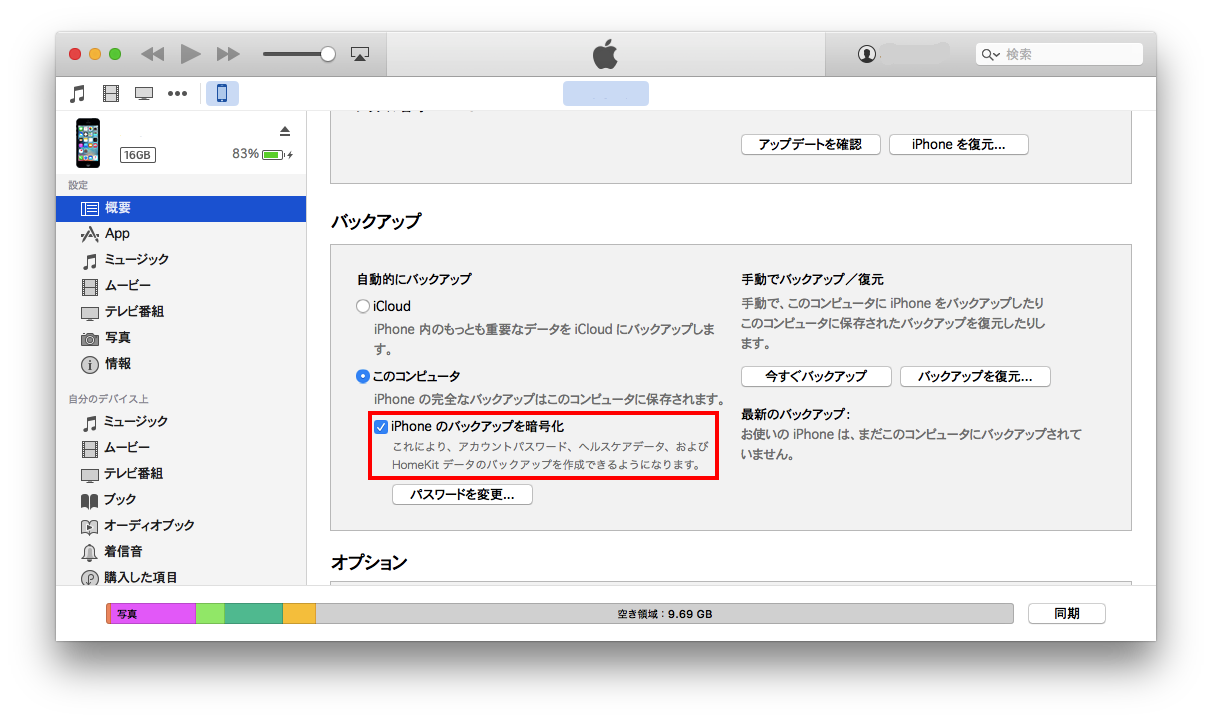The image size is (1212, 721).
Task: Click the device name tab in header
Action: point(606,94)
